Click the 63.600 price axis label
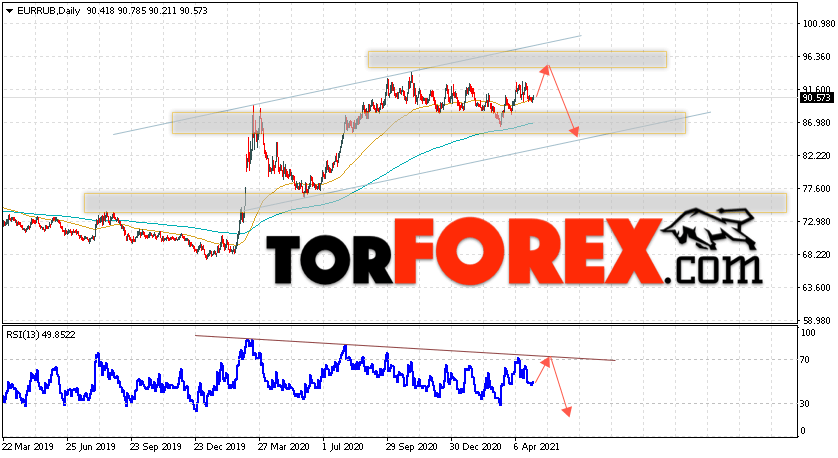Viewport: 838px width, 458px height. [x=818, y=288]
